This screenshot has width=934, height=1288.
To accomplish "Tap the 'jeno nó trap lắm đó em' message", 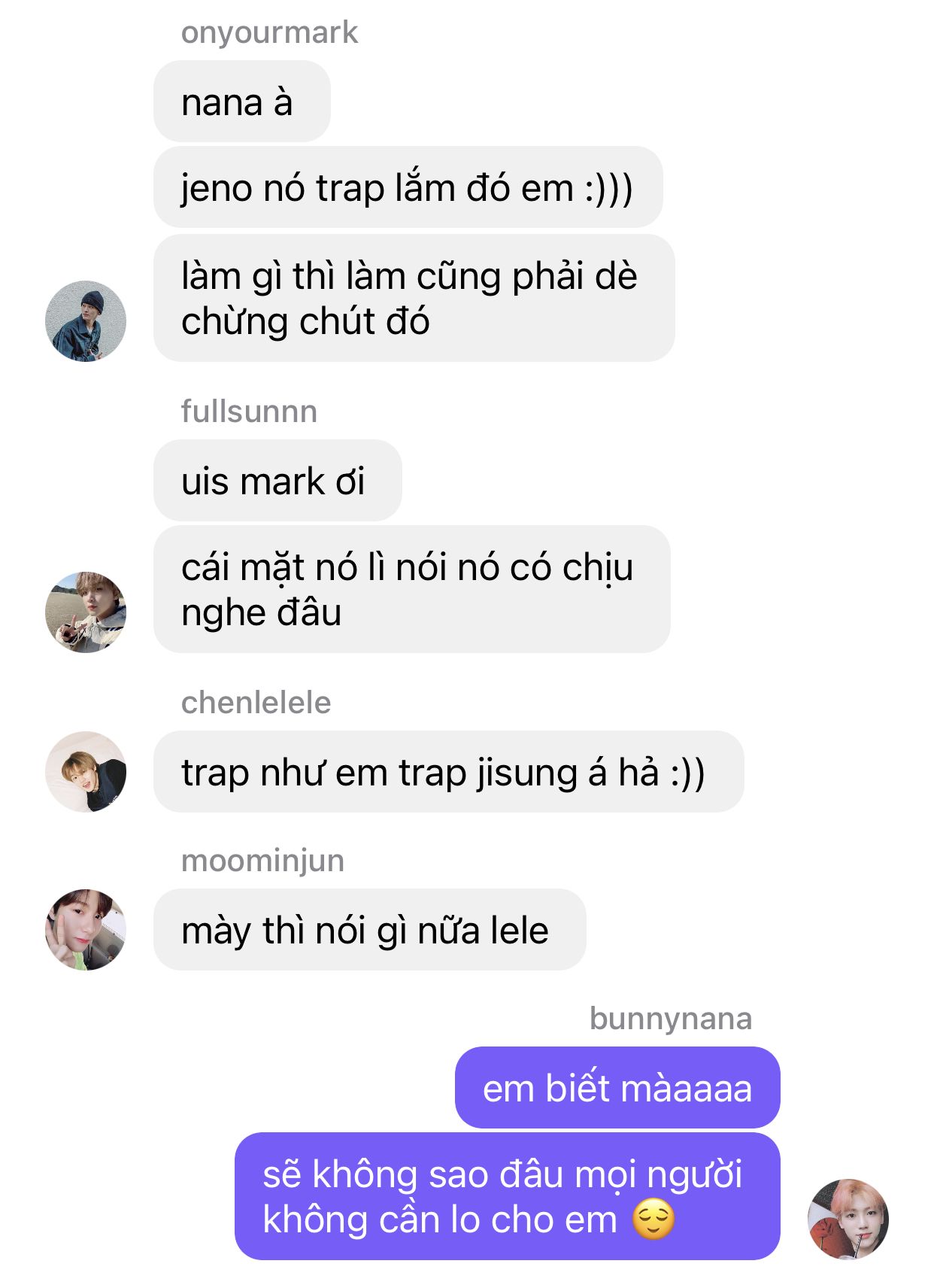I will (408, 187).
